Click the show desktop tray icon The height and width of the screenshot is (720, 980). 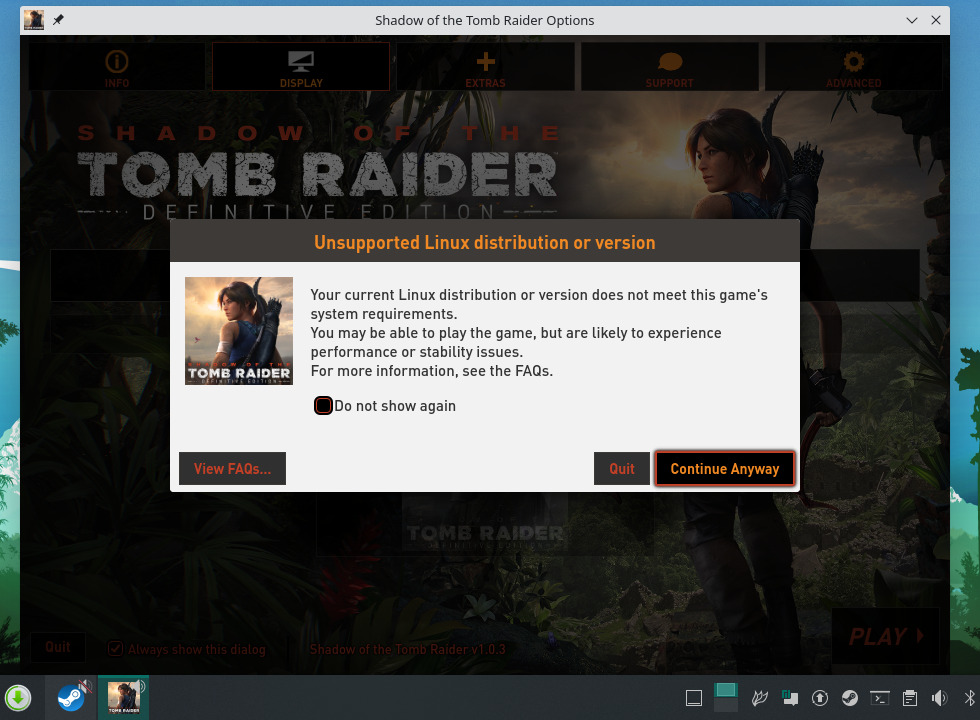[x=694, y=698]
